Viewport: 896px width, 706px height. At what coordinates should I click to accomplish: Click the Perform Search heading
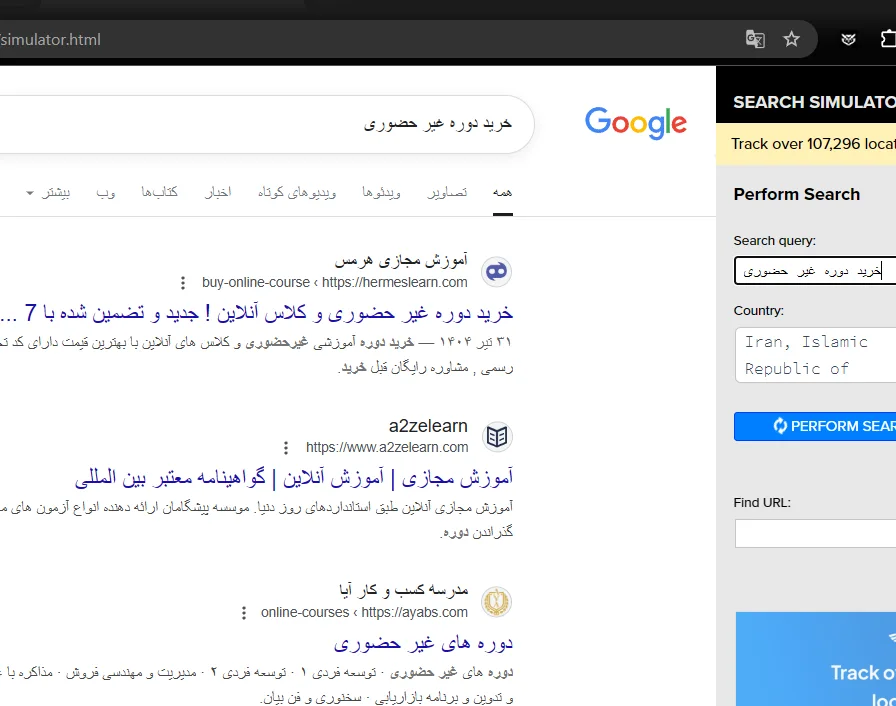(797, 194)
